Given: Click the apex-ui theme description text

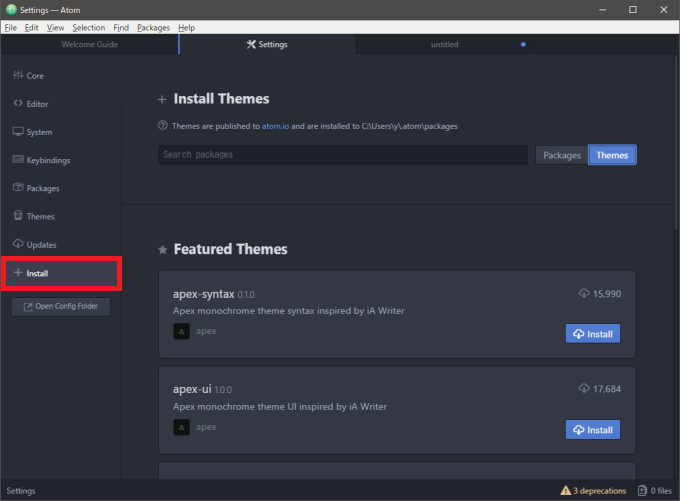Looking at the screenshot, I should point(280,407).
